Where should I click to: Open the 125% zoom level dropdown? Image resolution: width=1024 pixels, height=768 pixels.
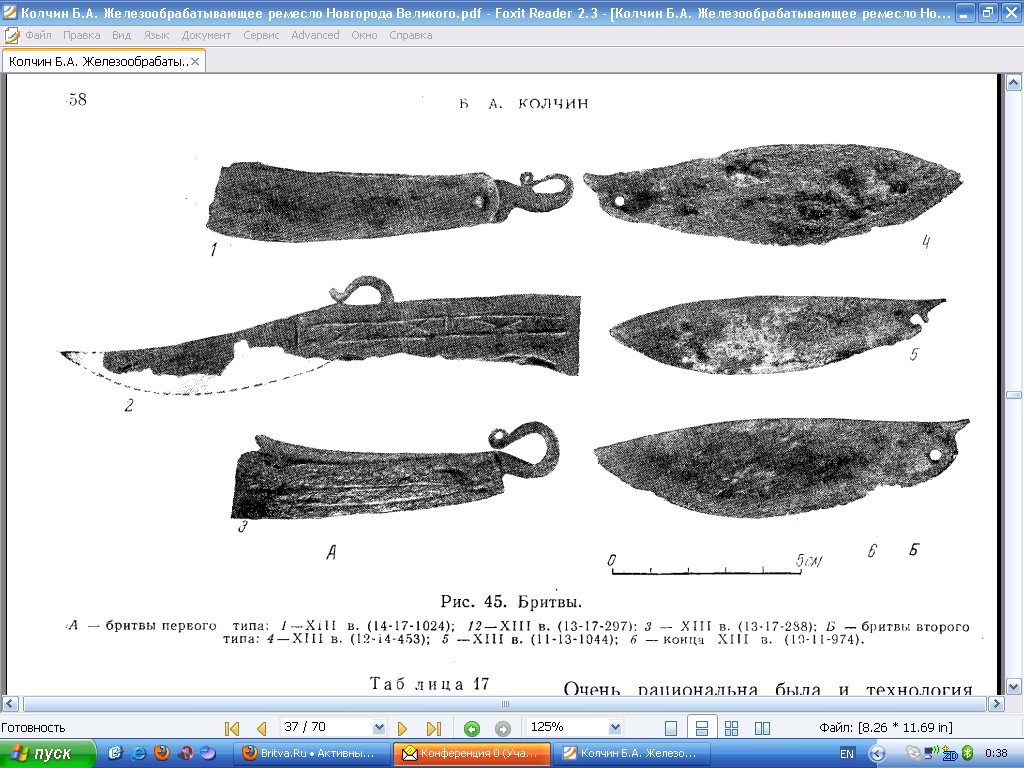pyautogui.click(x=614, y=728)
